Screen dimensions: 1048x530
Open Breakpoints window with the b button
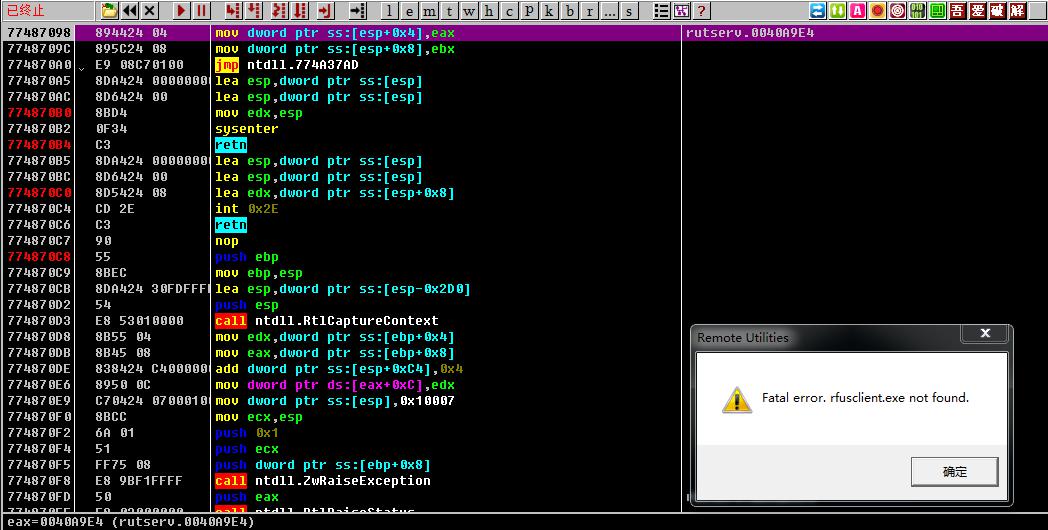point(569,11)
